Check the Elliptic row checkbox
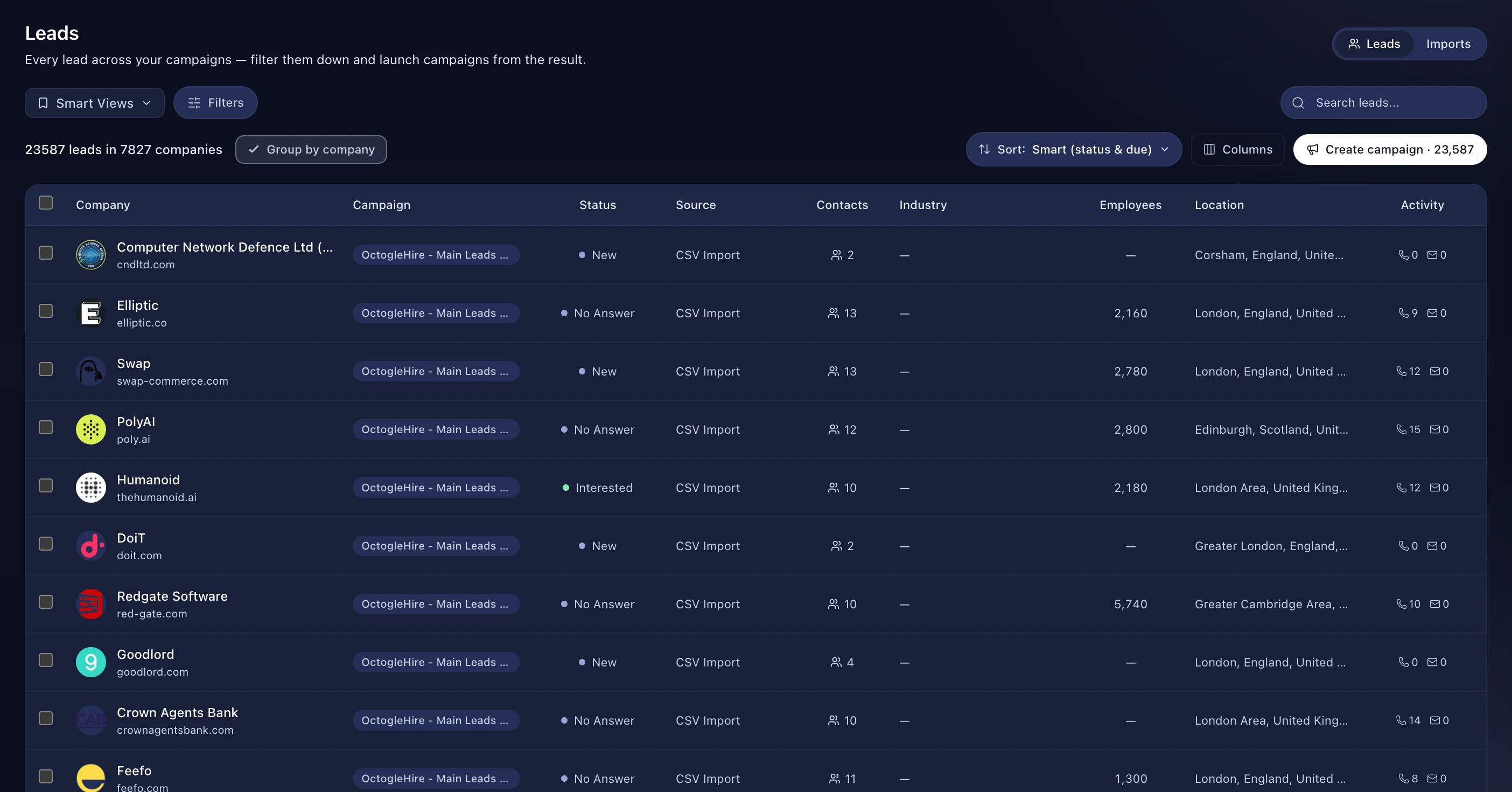The height and width of the screenshot is (792, 1512). pyautogui.click(x=46, y=310)
